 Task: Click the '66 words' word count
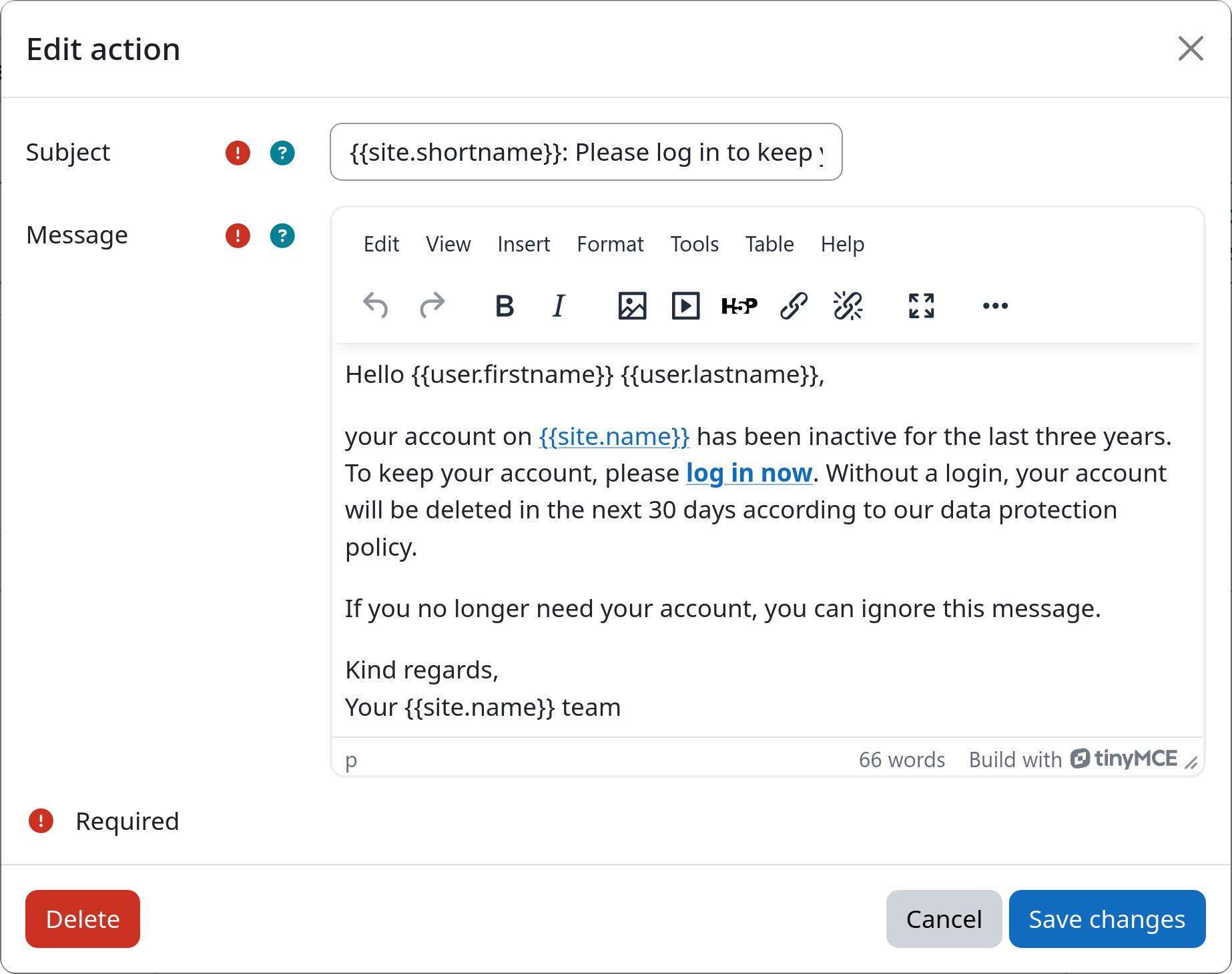902,760
